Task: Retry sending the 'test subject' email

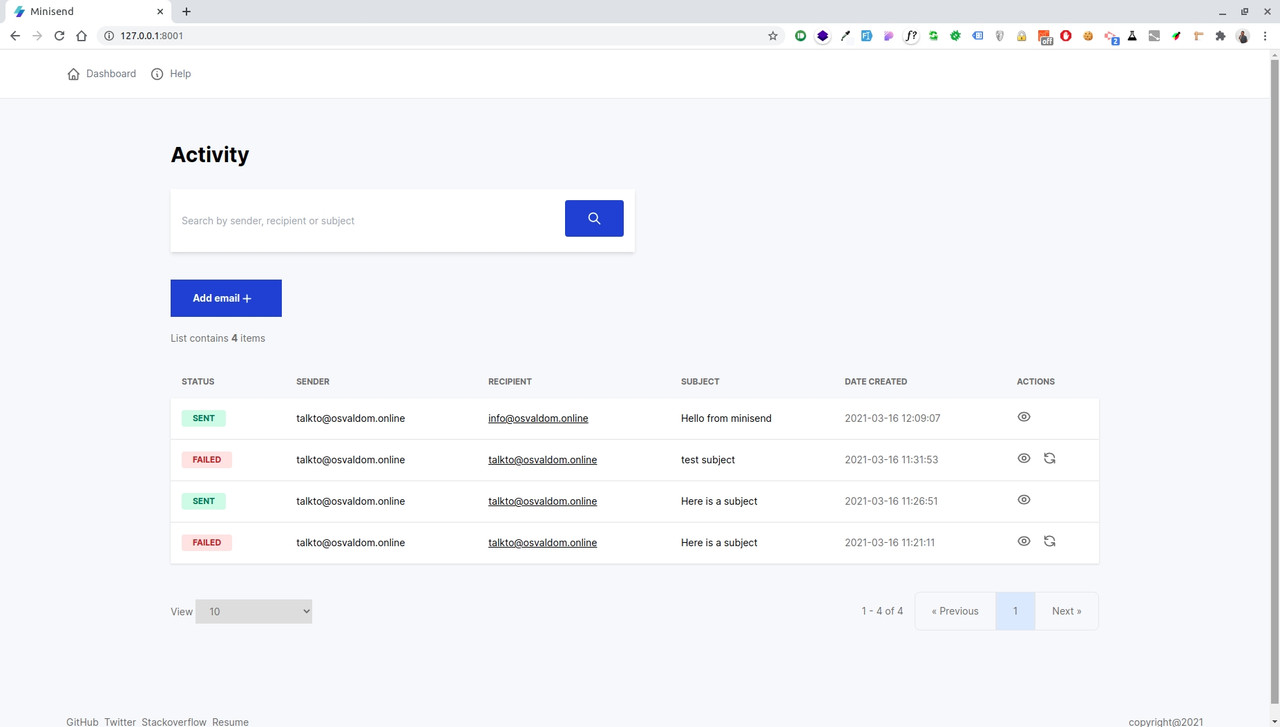Action: pyautogui.click(x=1050, y=458)
